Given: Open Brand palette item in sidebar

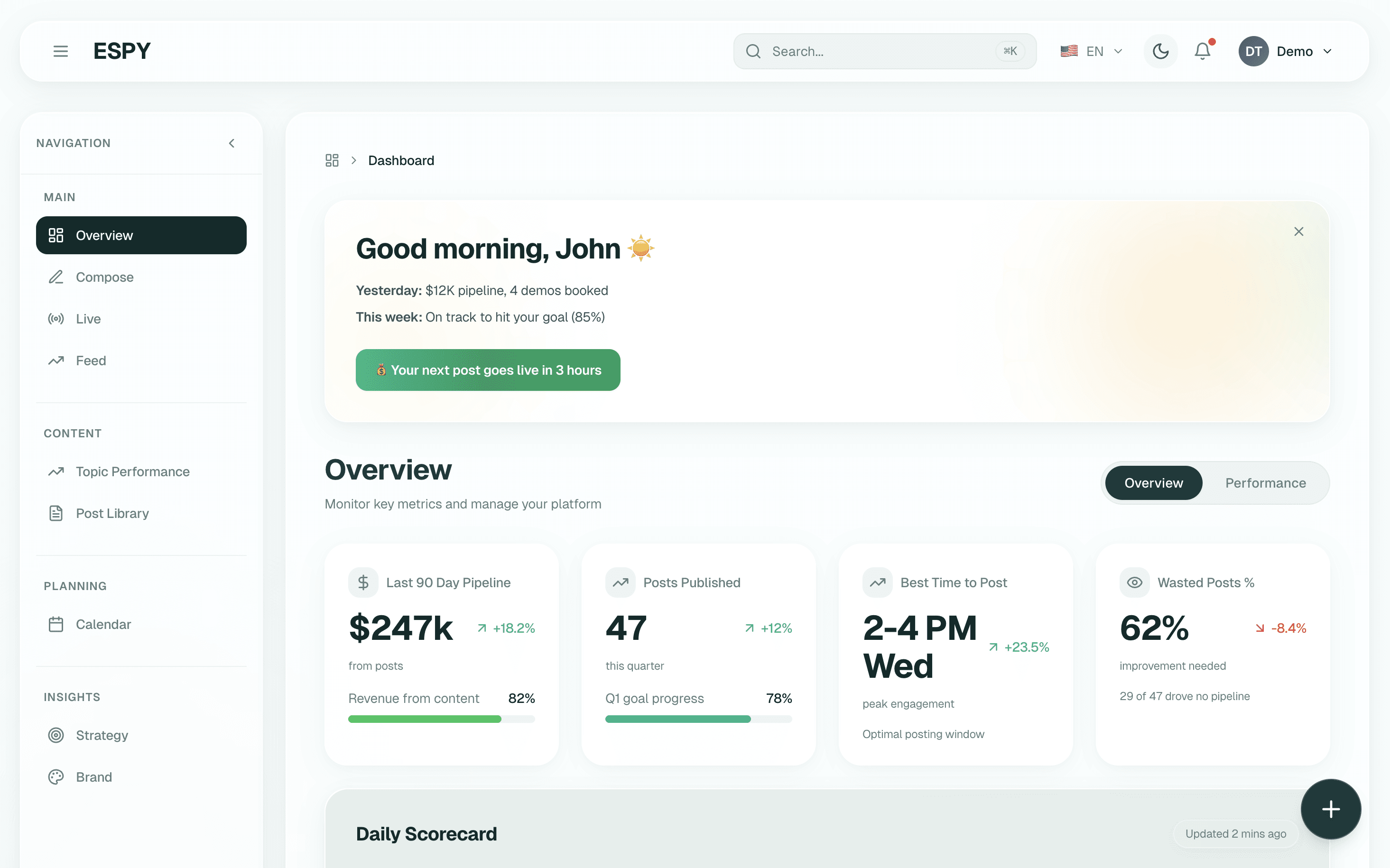Looking at the screenshot, I should pos(93,777).
